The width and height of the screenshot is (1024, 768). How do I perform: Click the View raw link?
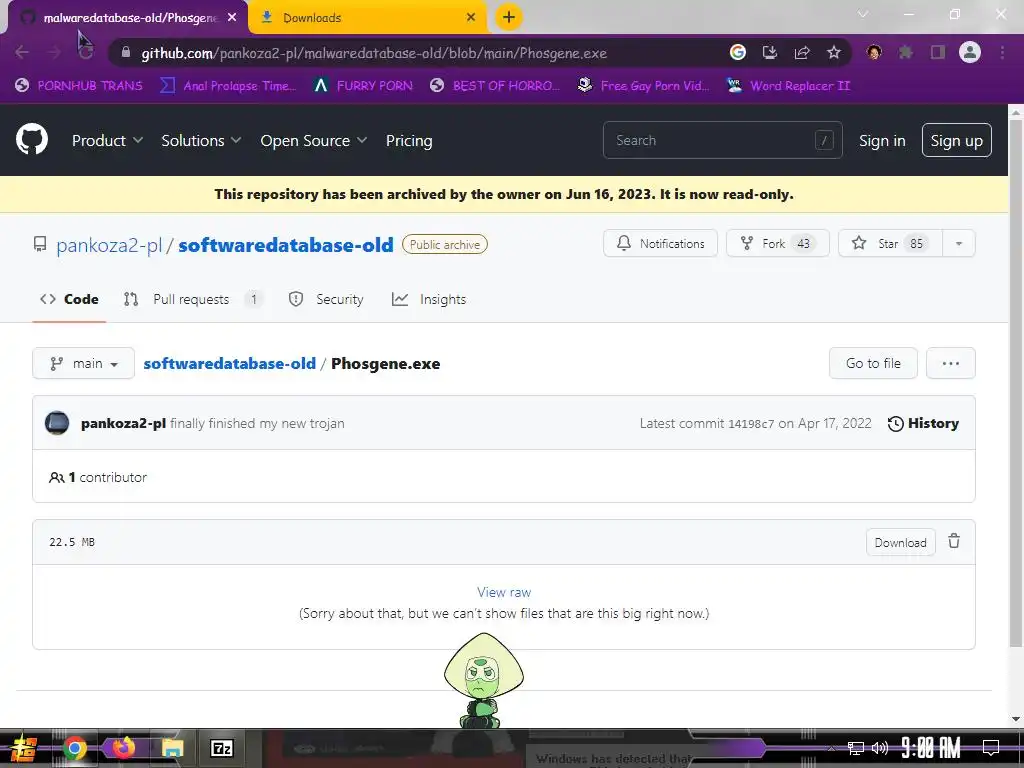tap(504, 592)
